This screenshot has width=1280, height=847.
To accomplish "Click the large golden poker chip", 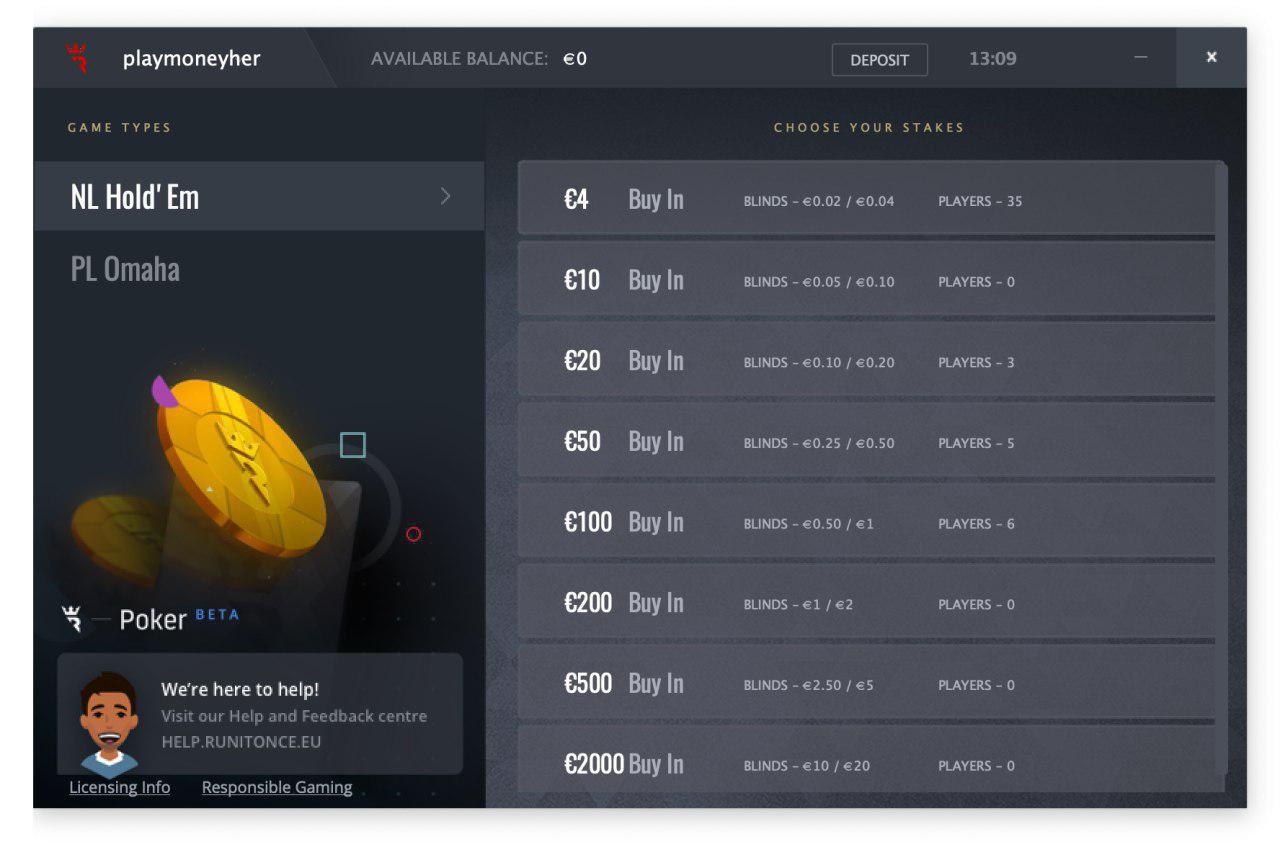I will (241, 464).
